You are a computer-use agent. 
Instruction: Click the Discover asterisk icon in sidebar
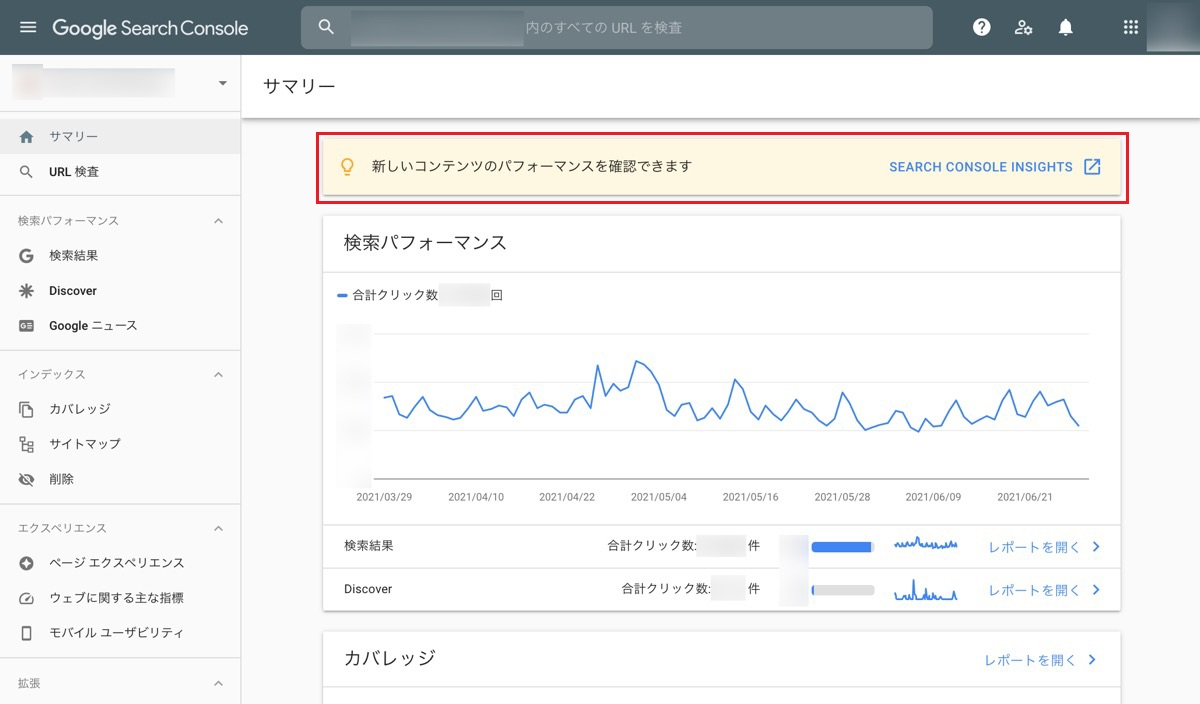pos(27,291)
